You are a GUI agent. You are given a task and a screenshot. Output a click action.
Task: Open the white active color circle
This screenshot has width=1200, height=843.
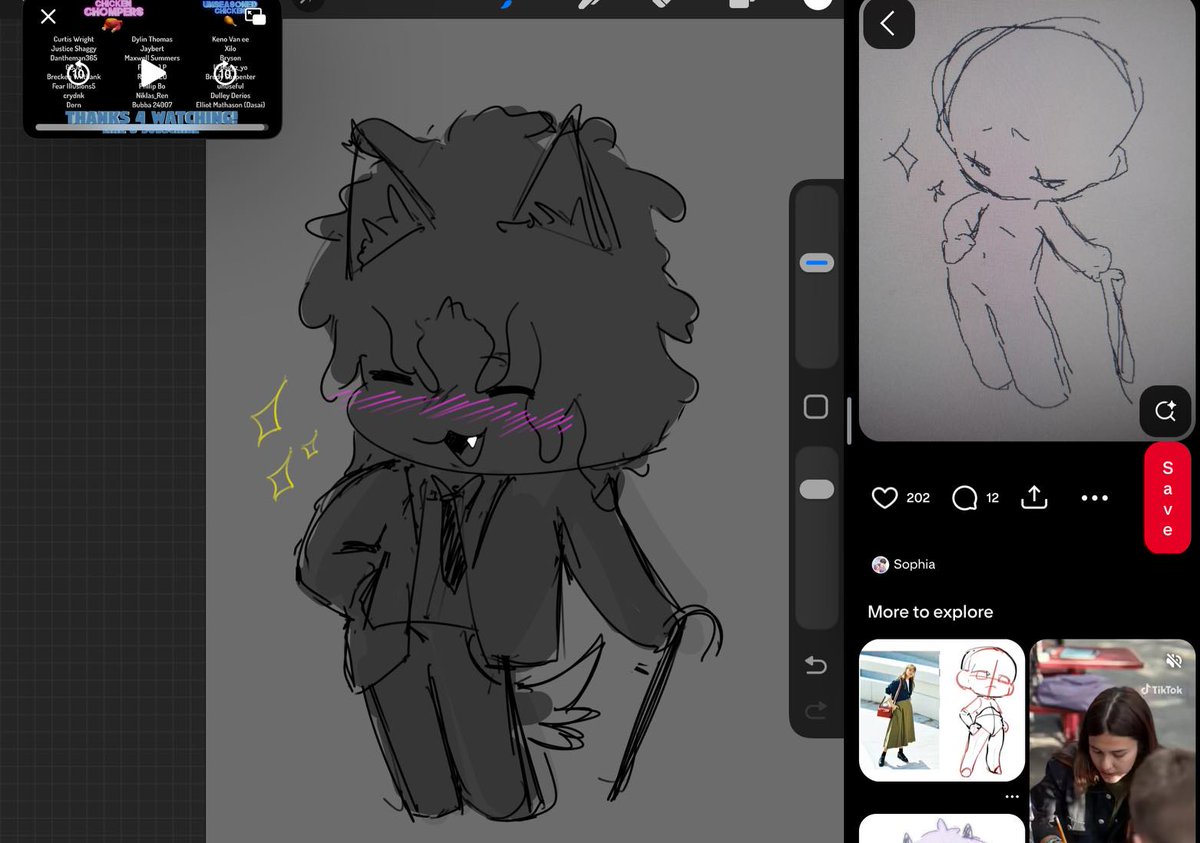818,2
